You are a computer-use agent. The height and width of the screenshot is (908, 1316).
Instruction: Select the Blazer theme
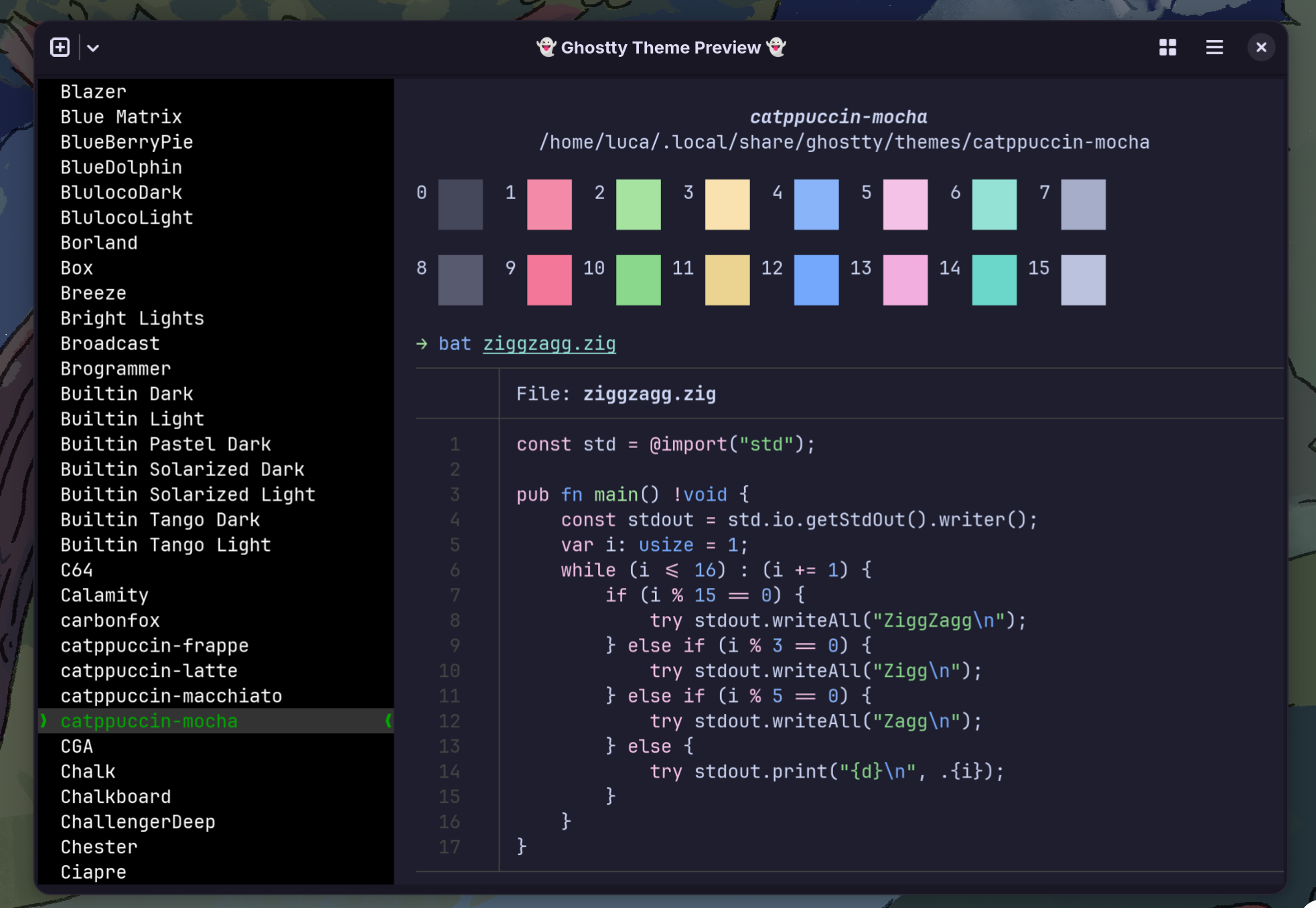(216, 92)
